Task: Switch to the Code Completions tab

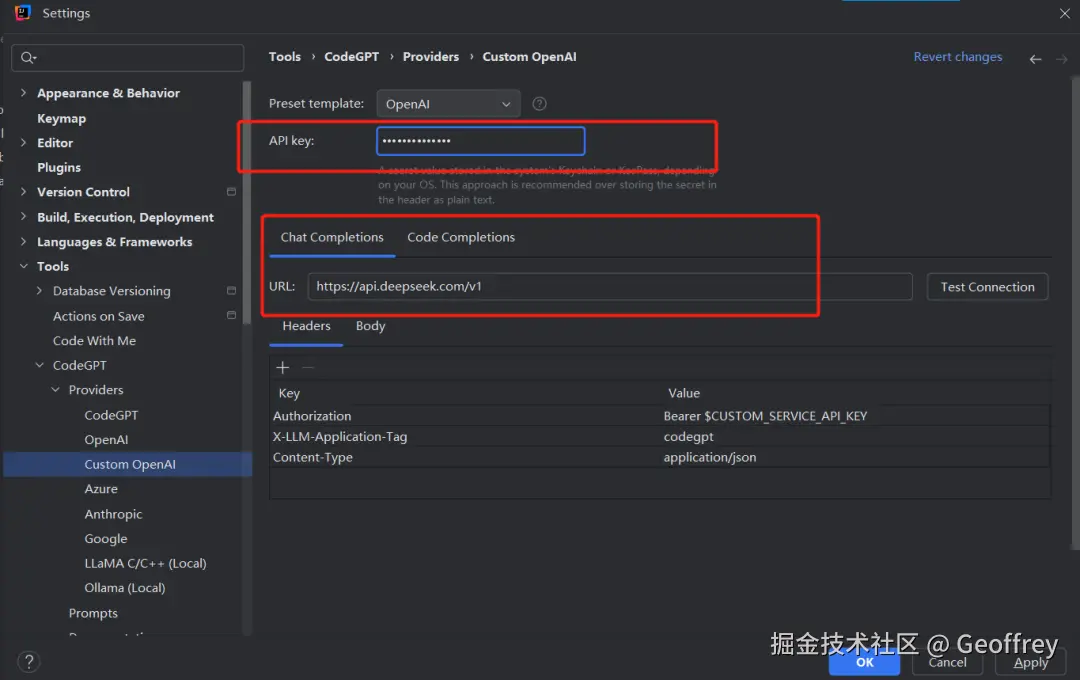Action: point(461,237)
